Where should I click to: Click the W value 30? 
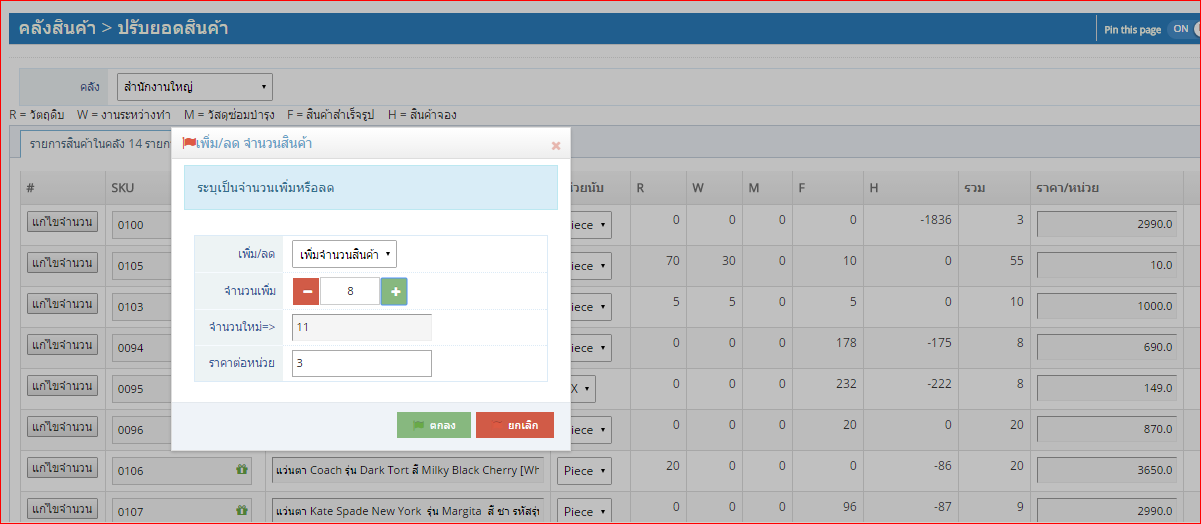727,260
